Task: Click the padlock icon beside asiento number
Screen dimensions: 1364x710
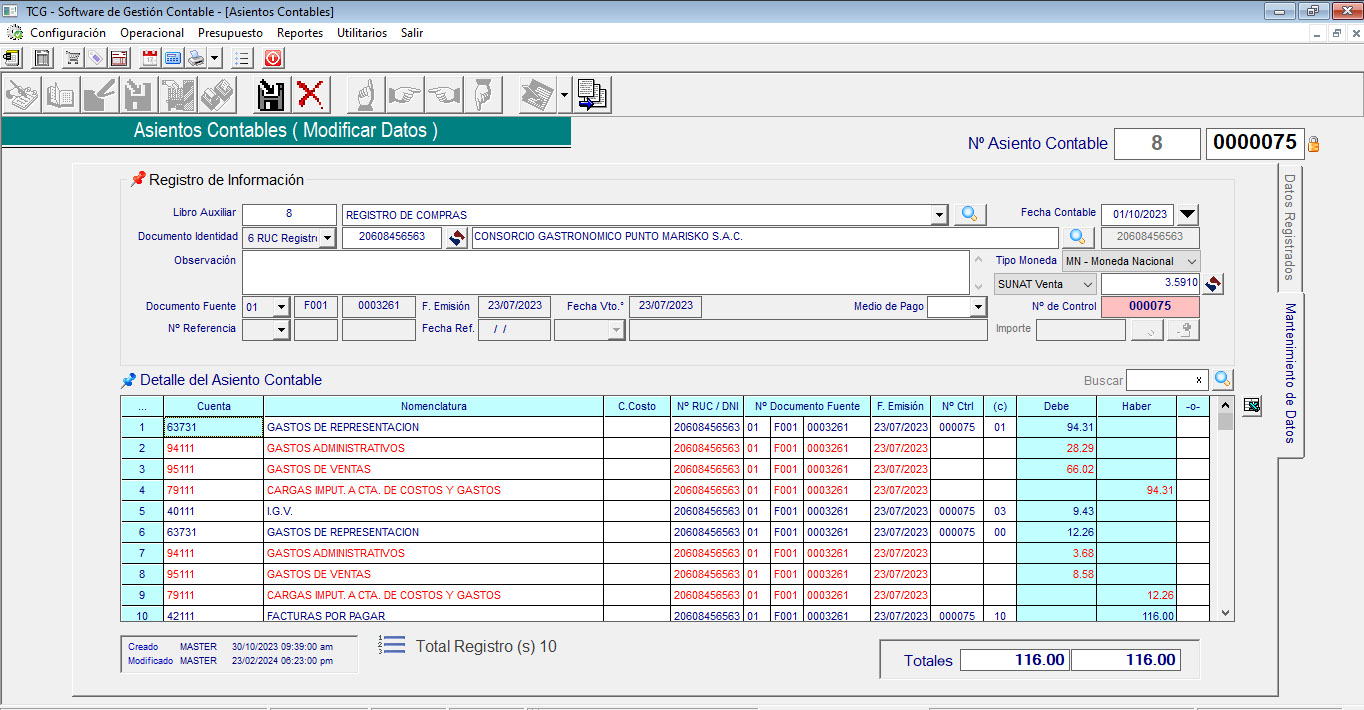Action: pos(1314,144)
